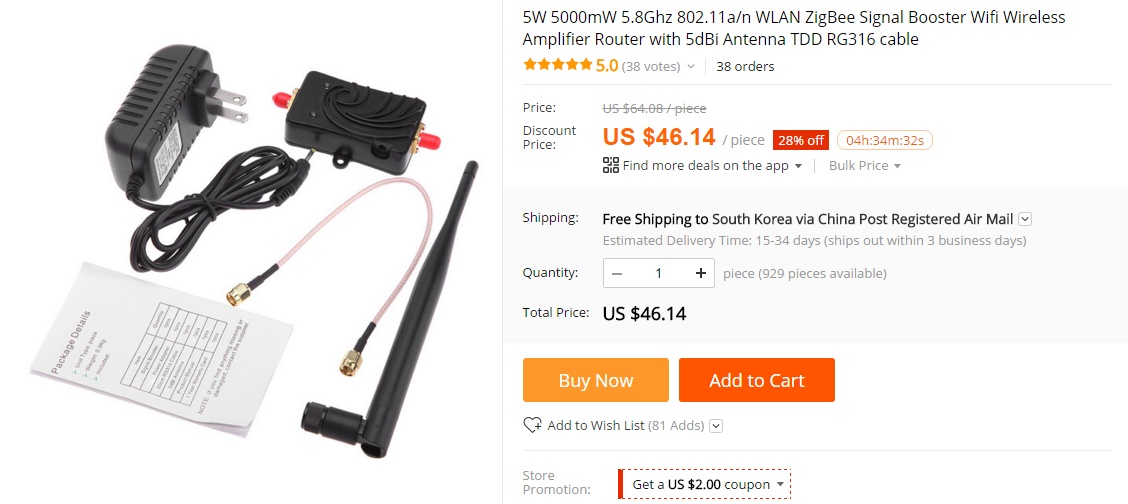Click the product title text
The width and height of the screenshot is (1128, 504).
click(793, 28)
